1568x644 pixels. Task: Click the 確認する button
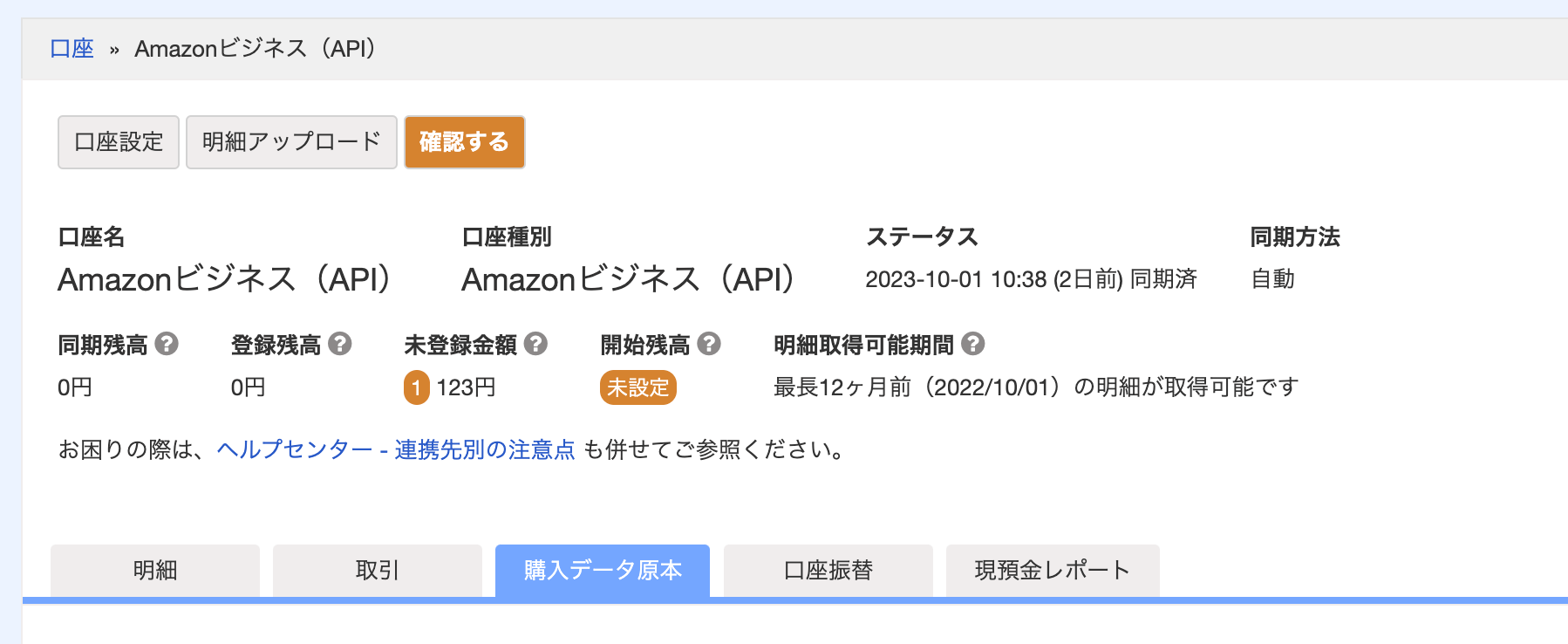pos(464,141)
